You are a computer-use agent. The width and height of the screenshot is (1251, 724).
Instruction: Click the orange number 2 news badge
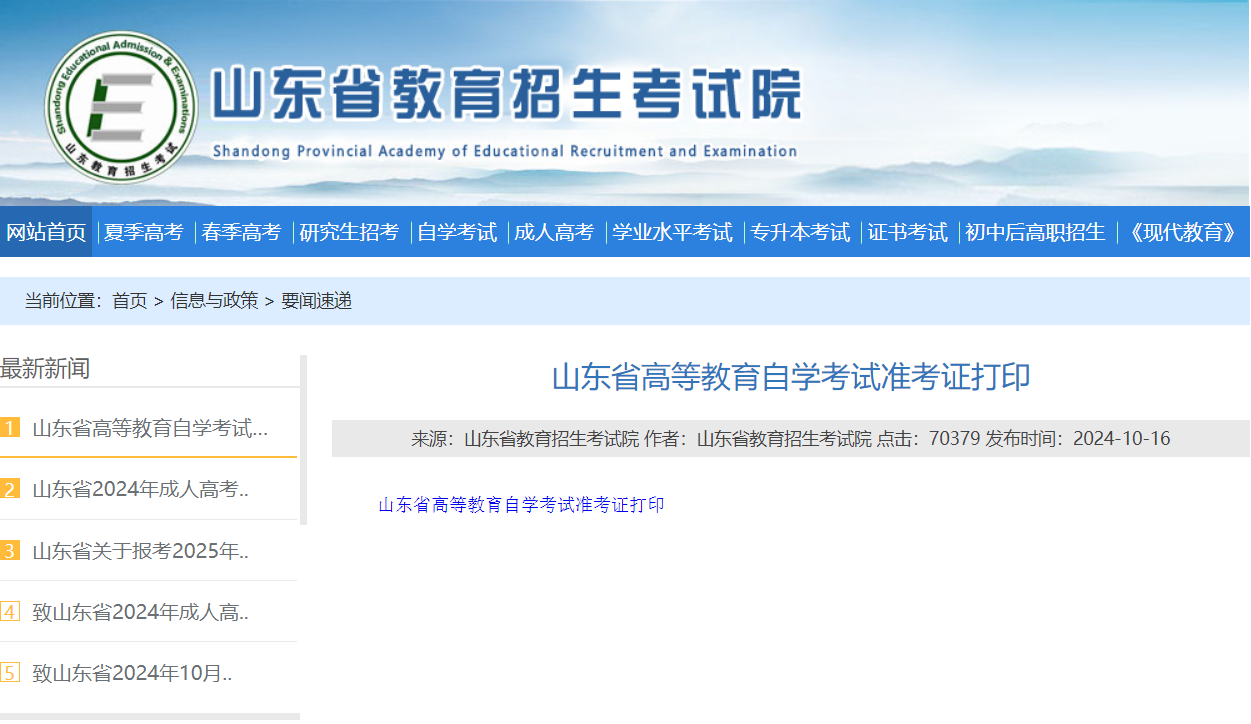tap(10, 489)
